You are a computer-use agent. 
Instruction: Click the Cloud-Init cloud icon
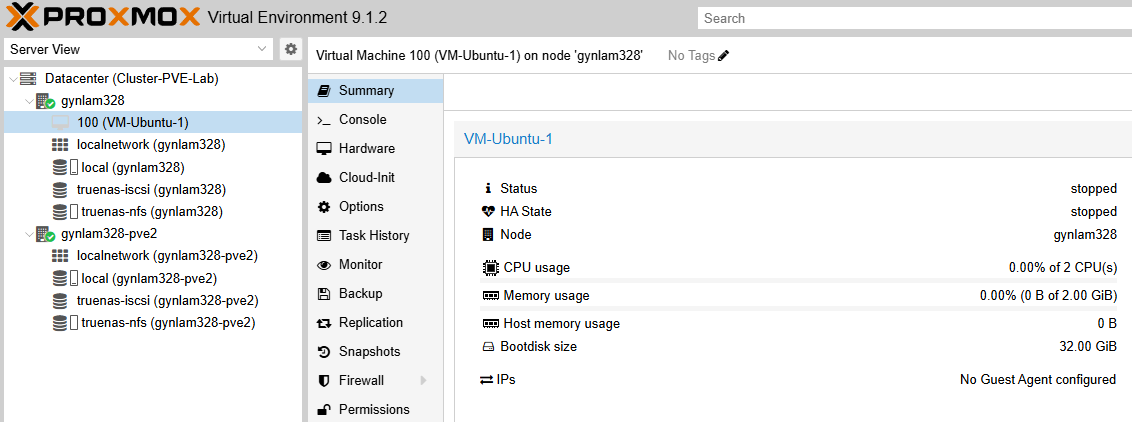(x=324, y=177)
